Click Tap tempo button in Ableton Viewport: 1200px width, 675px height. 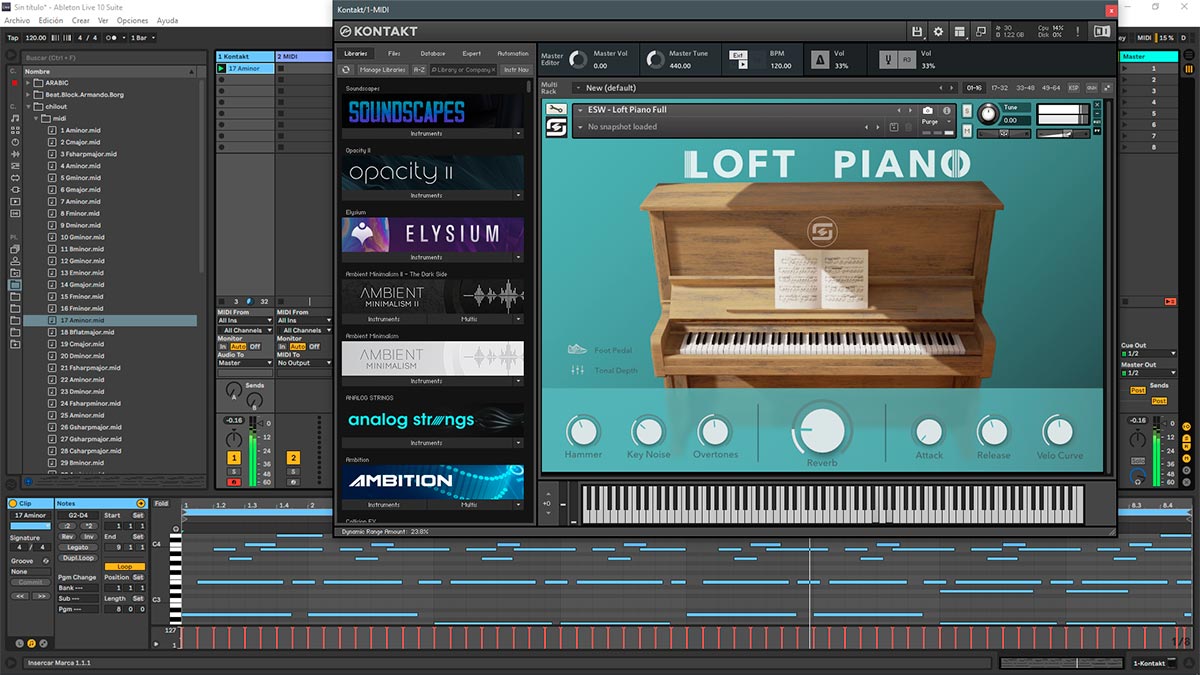(x=13, y=38)
